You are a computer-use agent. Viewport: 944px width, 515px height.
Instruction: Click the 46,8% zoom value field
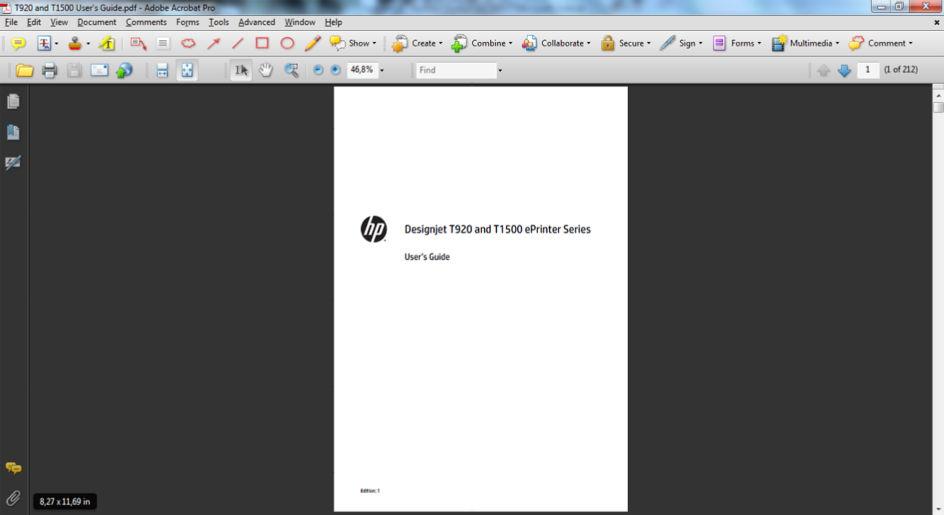[x=362, y=70]
